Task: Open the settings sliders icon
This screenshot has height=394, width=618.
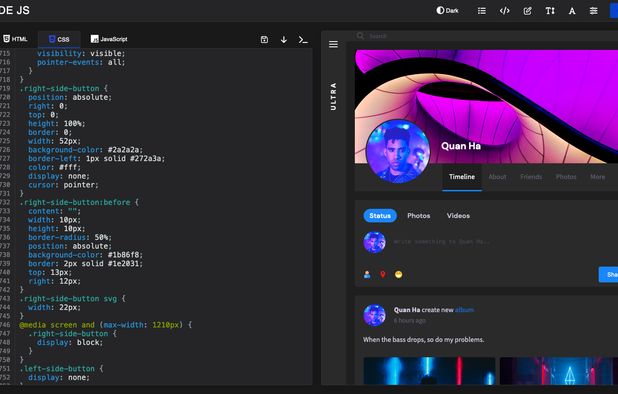Action: [594, 11]
